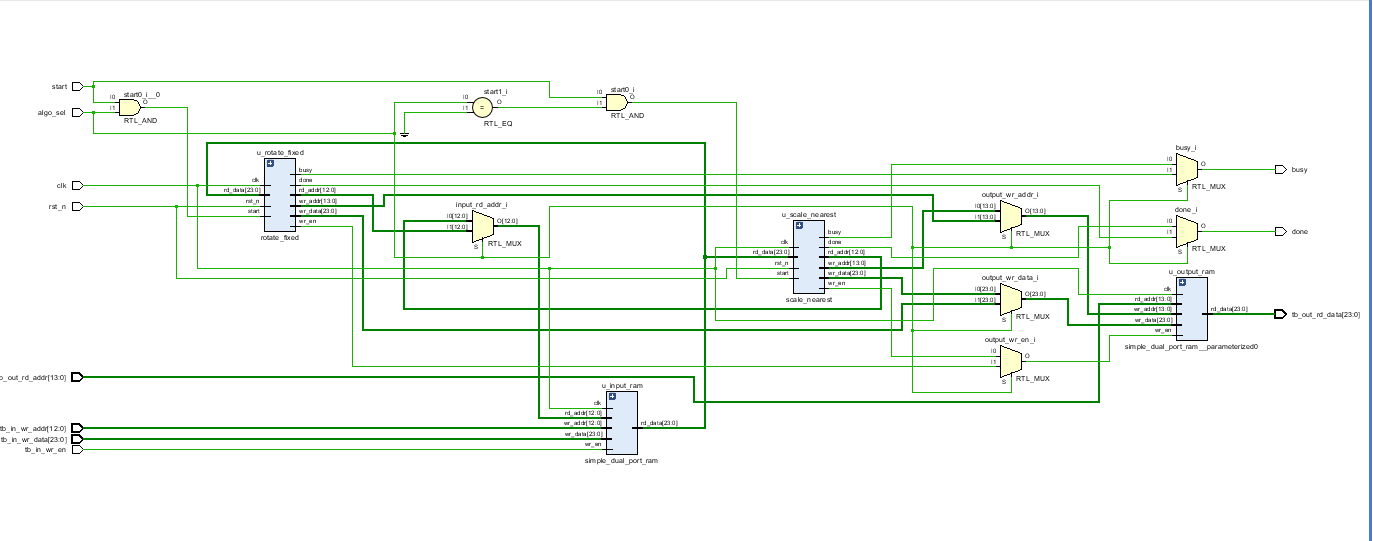Click the simple_dual_port_ram__parameterized0 label
1373x541 pixels.
click(x=1191, y=346)
